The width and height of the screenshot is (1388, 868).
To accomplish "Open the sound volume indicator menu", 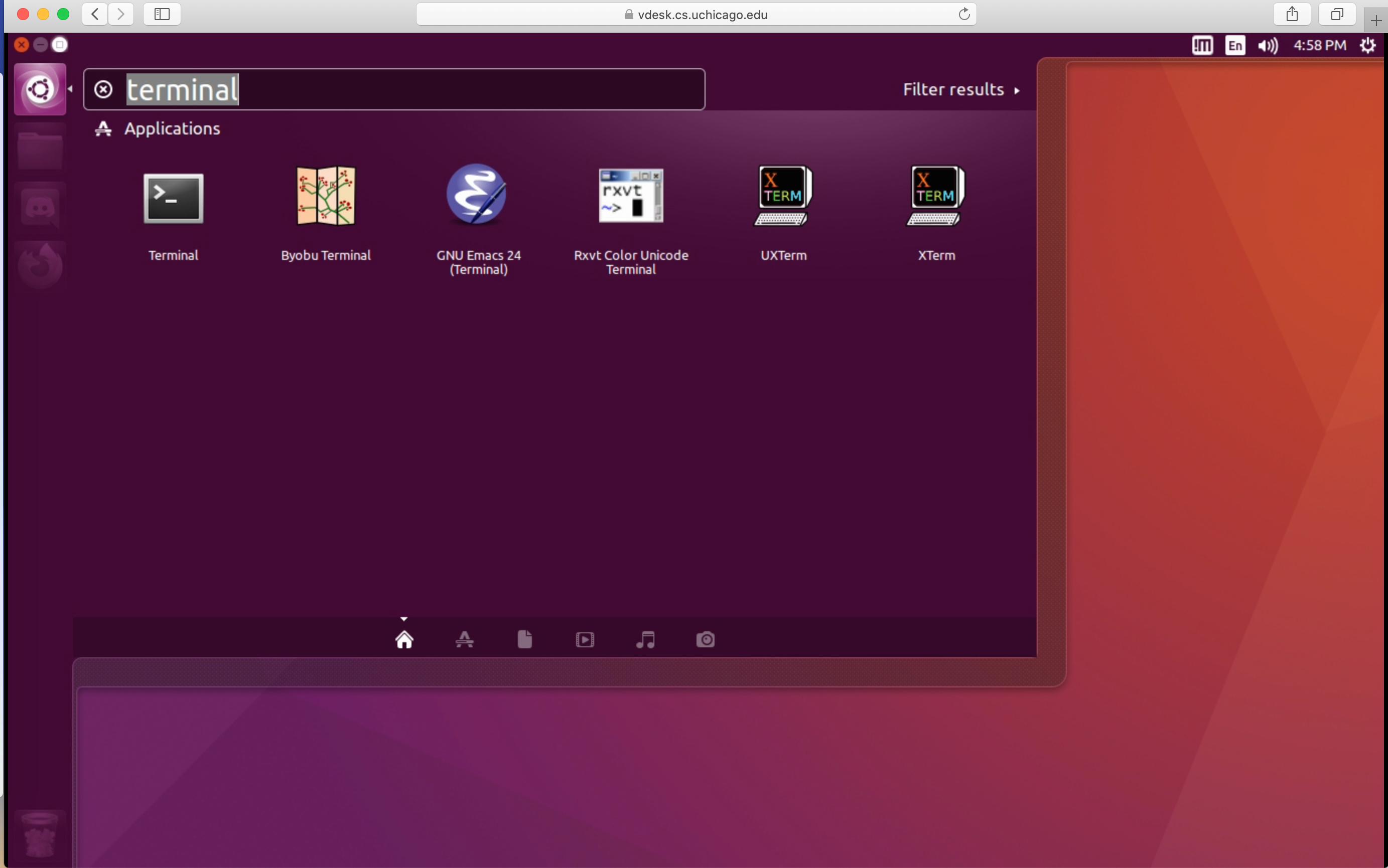I will click(1268, 45).
